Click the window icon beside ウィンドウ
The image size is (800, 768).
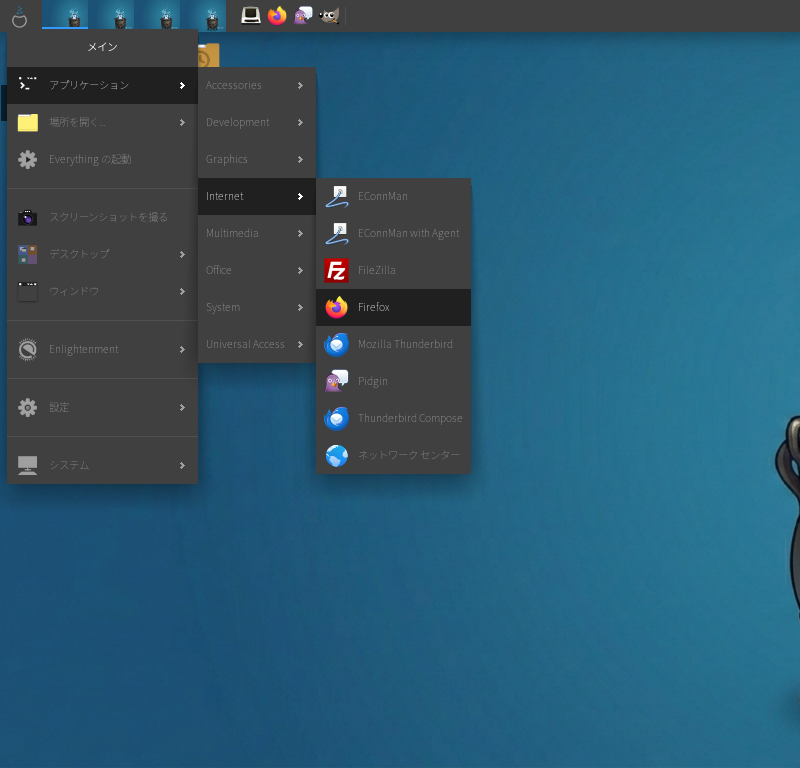pos(28,291)
